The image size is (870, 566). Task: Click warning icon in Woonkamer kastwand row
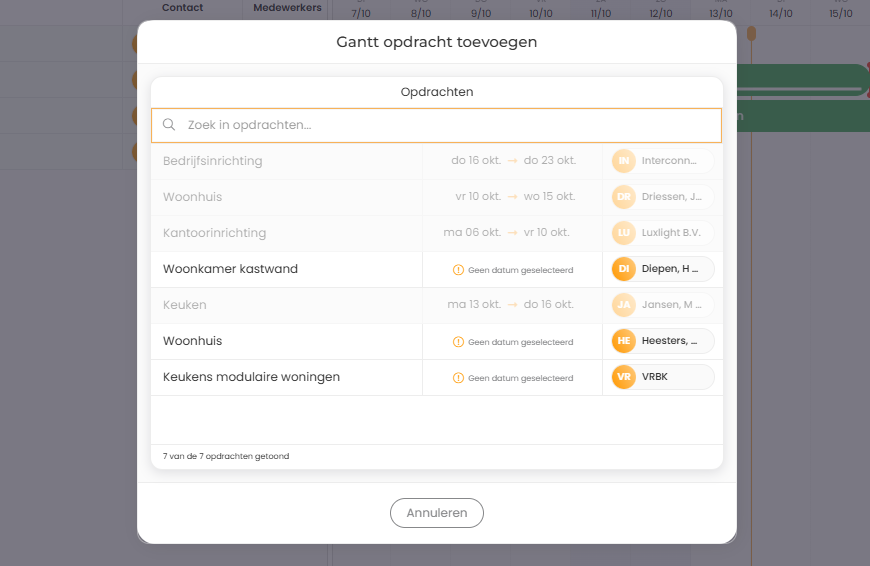coord(458,270)
